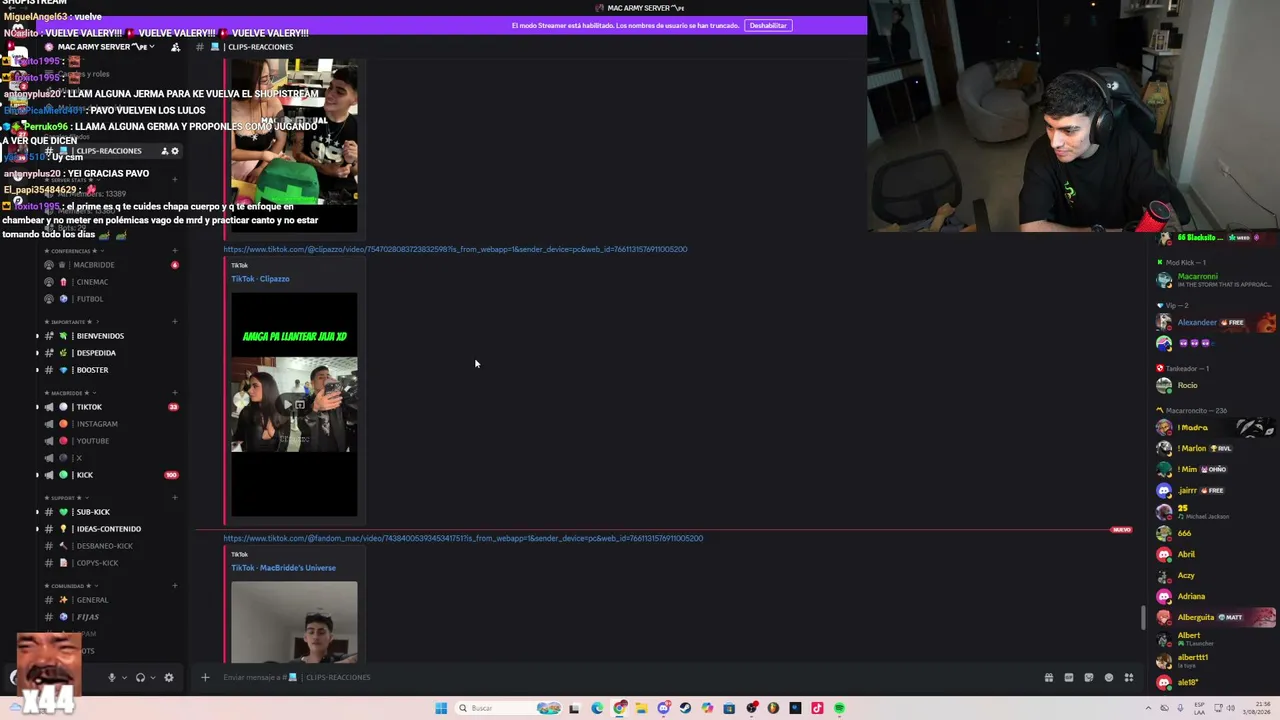Screen dimensions: 1280x720
Task: Open the emoji picker
Action: coord(1108,677)
